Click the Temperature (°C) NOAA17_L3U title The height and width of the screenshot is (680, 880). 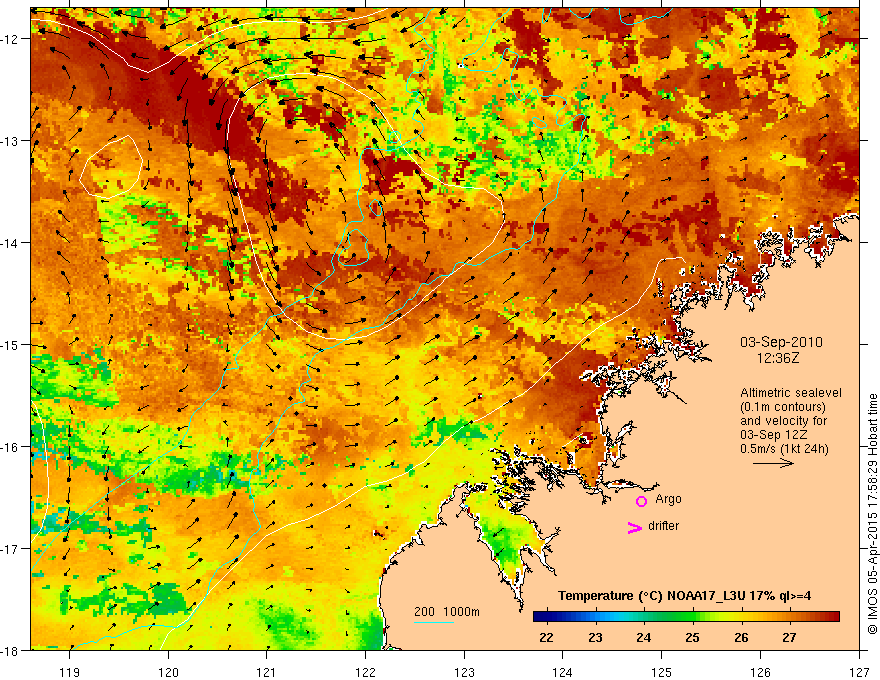[x=684, y=596]
